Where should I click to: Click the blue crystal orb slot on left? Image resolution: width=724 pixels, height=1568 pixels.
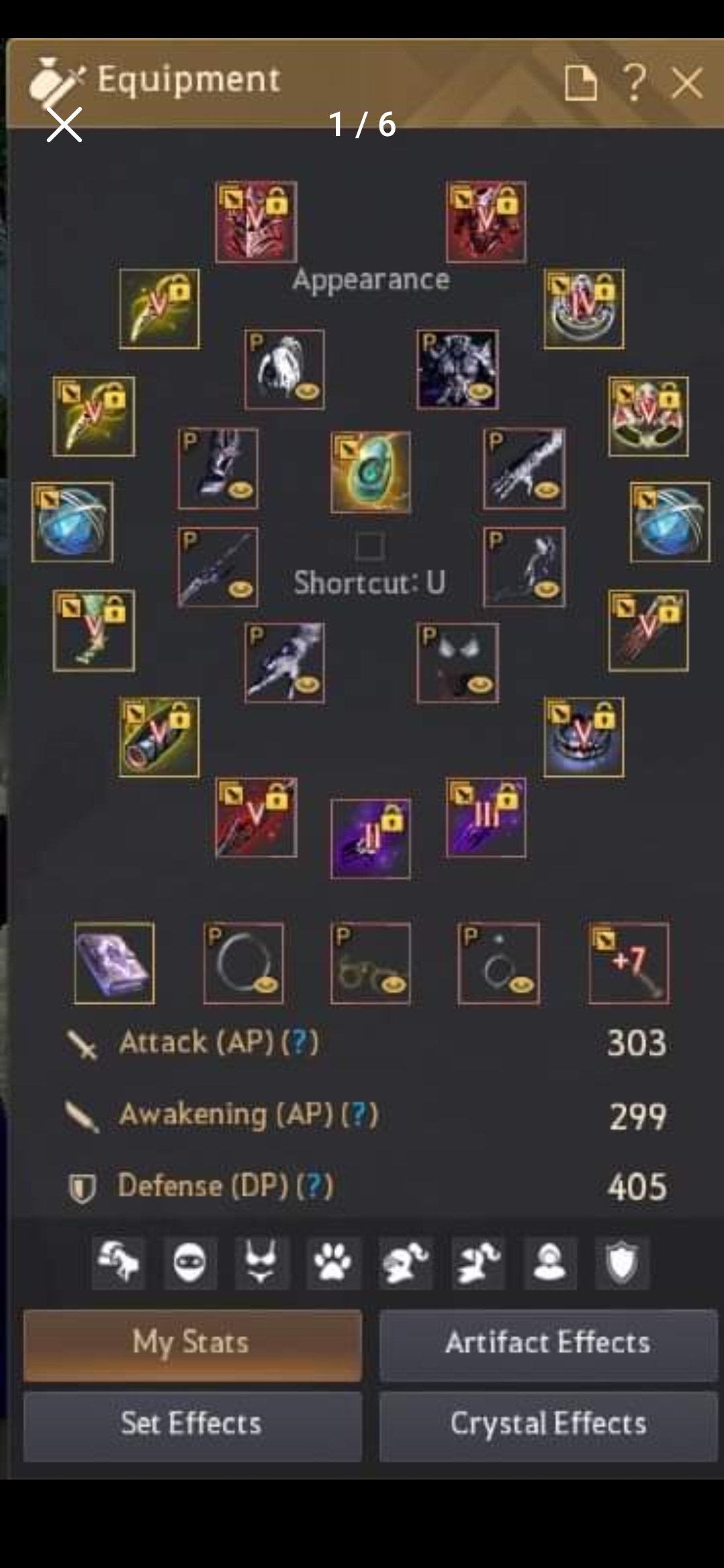[72, 521]
